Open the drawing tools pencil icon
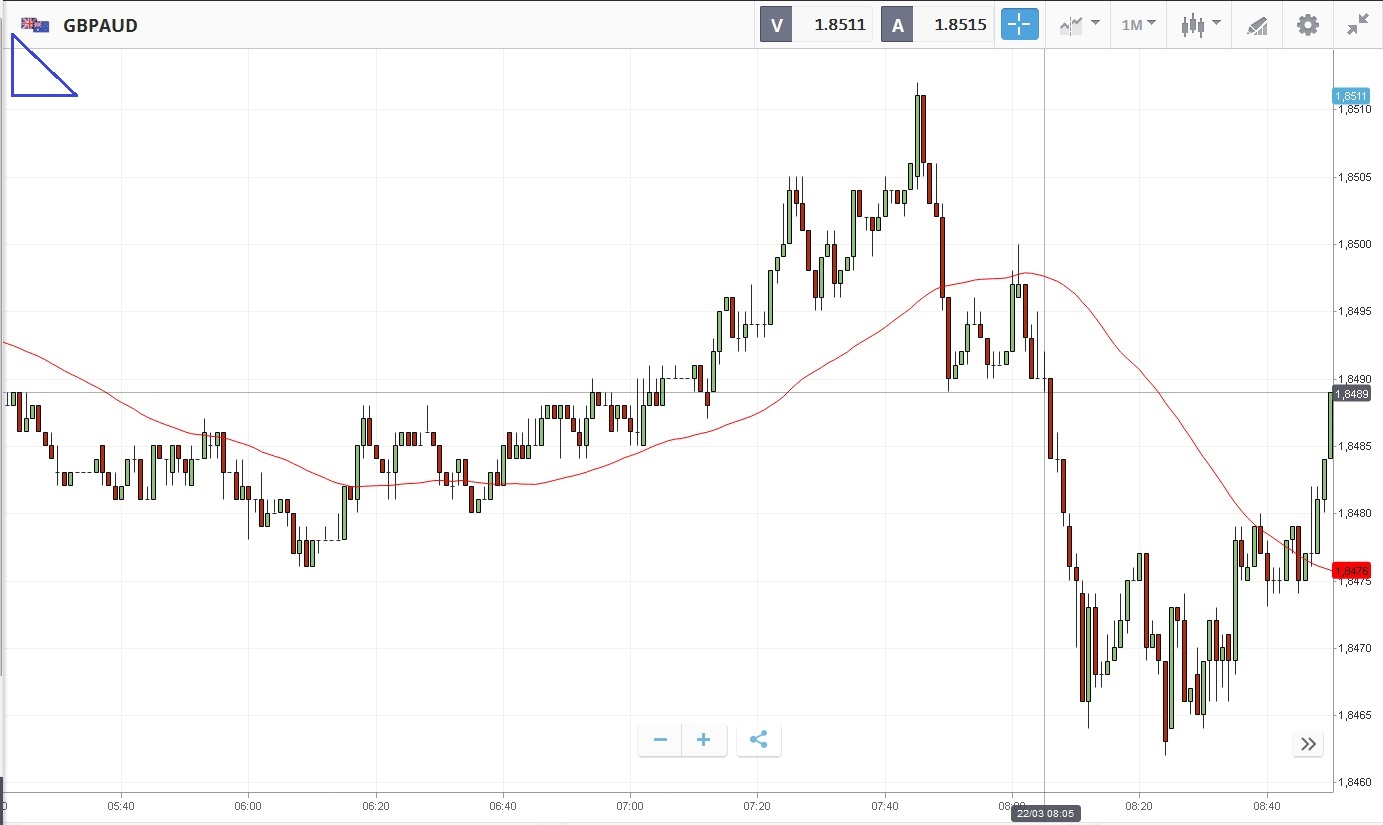Image resolution: width=1383 pixels, height=825 pixels. point(1257,25)
